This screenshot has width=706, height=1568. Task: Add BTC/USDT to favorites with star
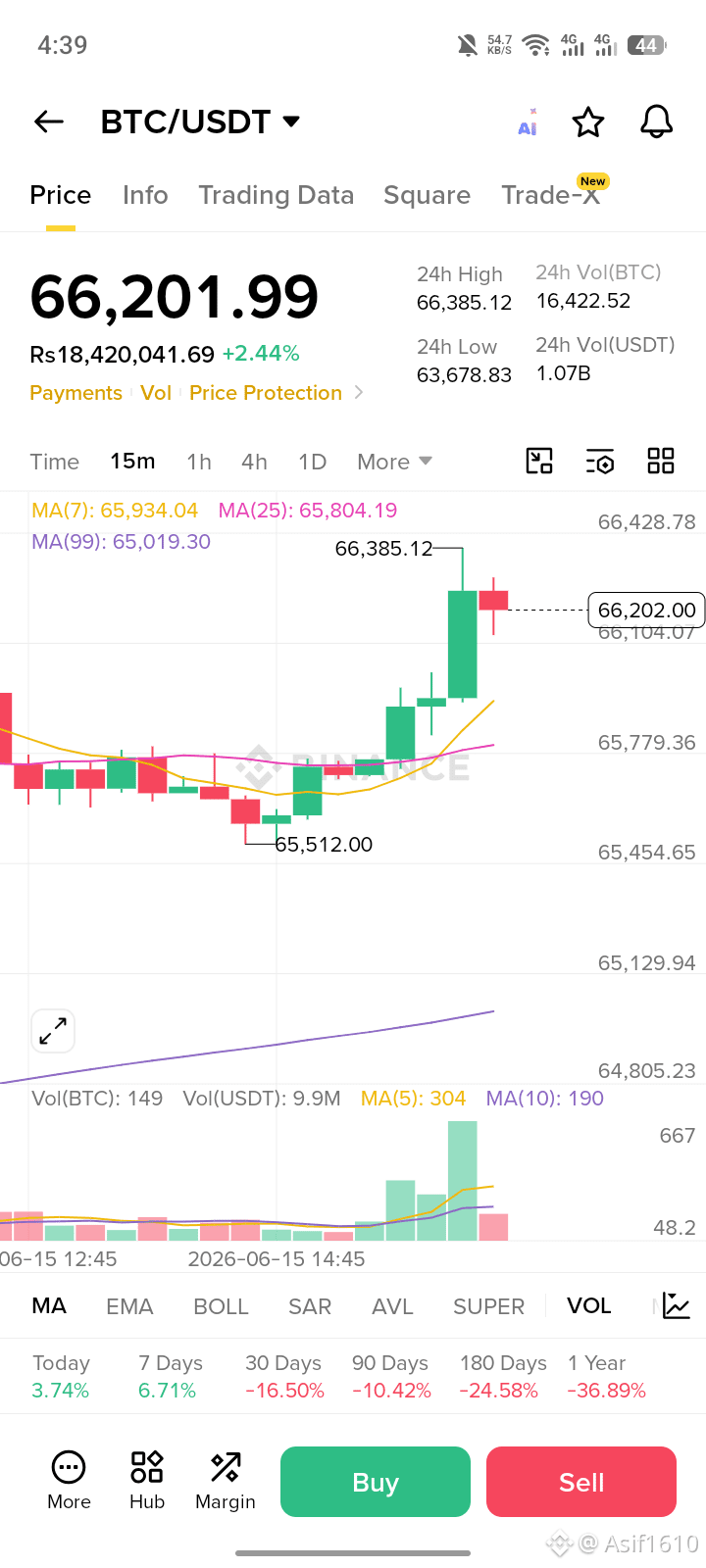[588, 122]
